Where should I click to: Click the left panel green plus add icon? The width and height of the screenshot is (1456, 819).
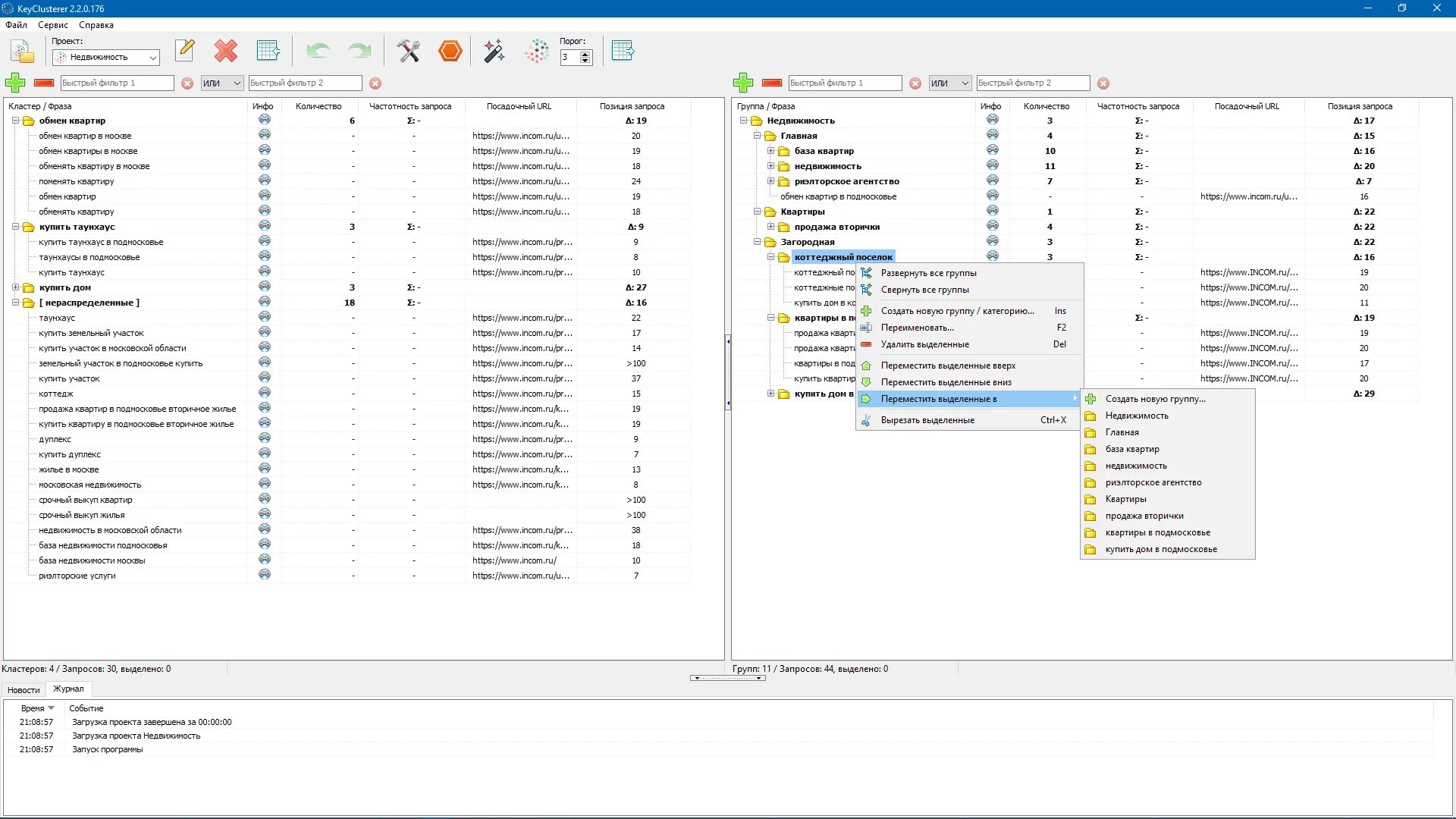point(15,83)
